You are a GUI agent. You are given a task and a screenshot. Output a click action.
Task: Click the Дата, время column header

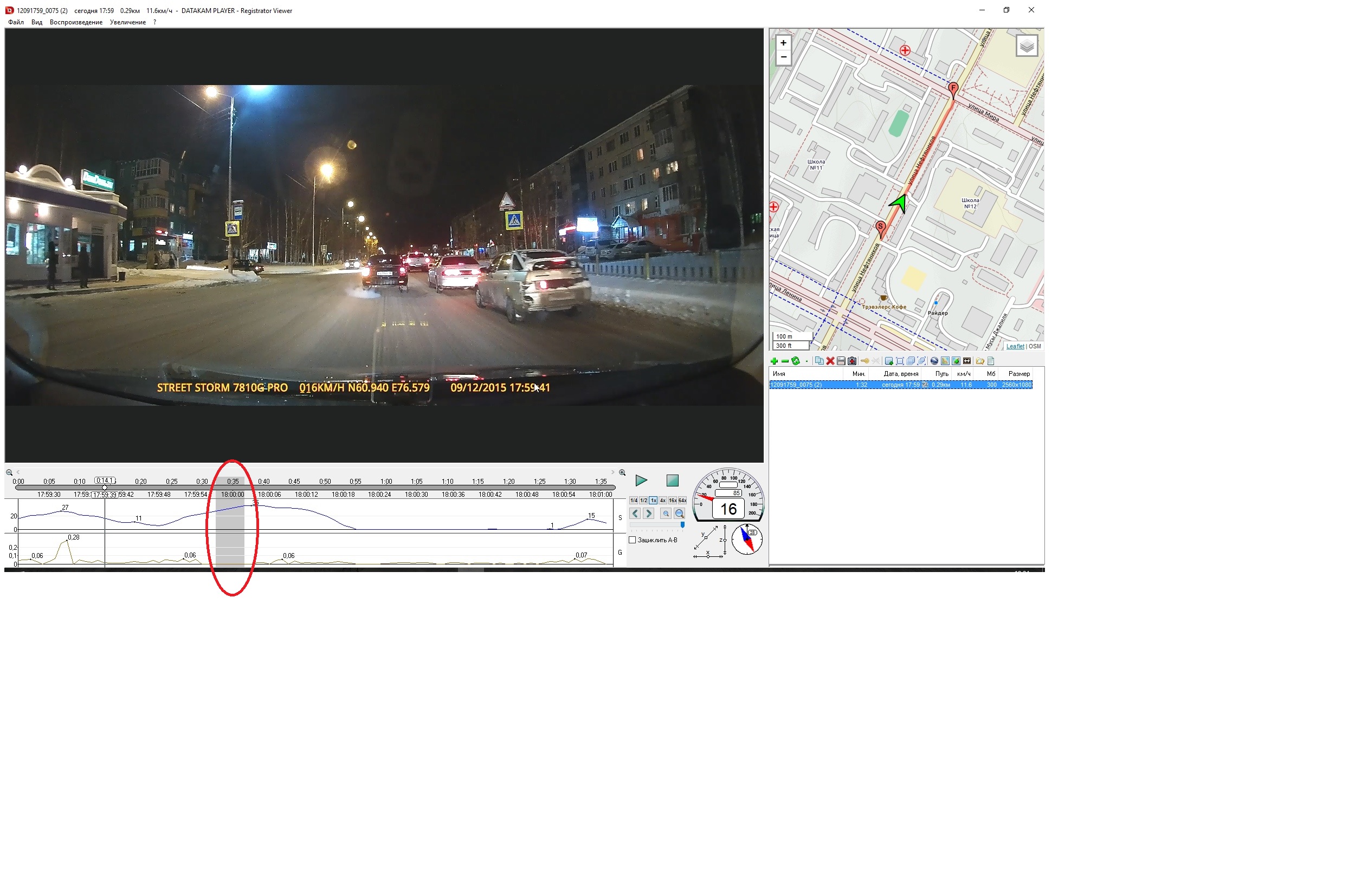[x=900, y=374]
